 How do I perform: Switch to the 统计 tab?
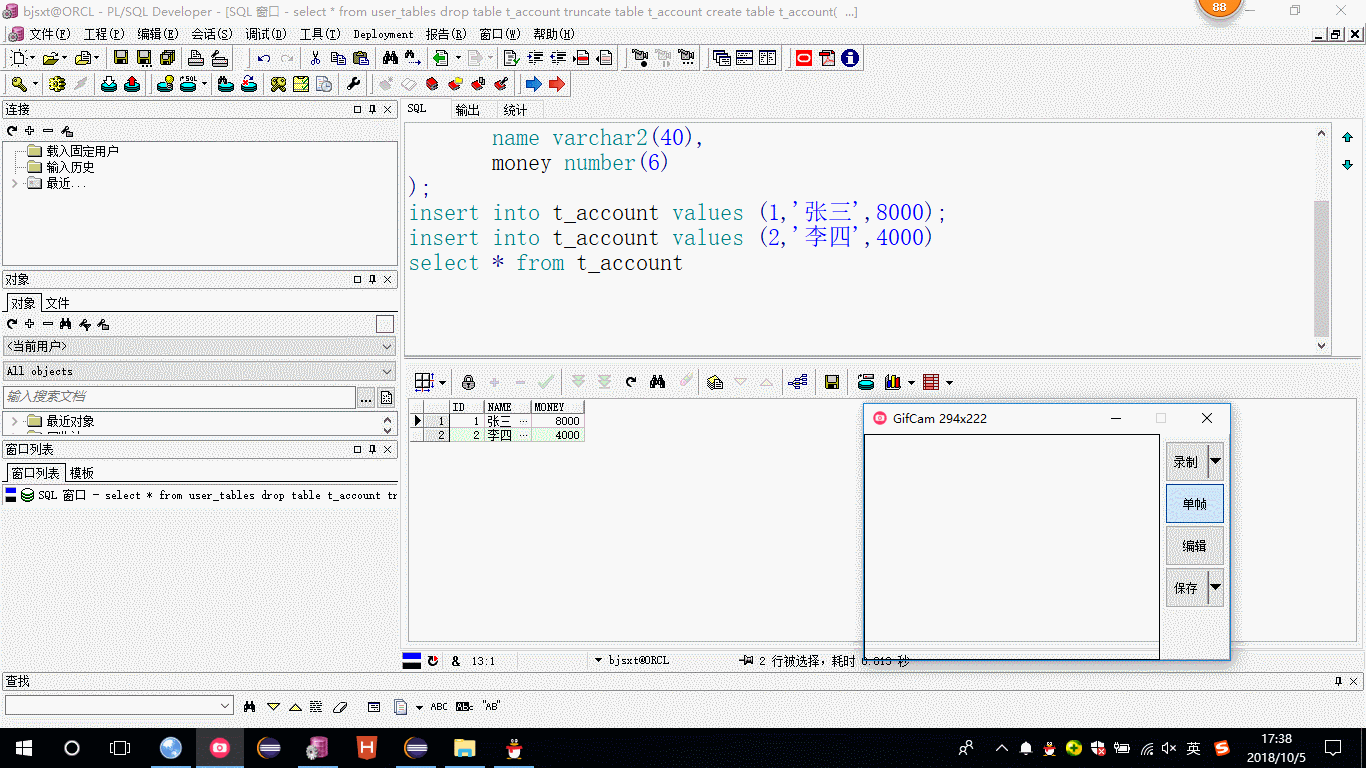coord(515,110)
